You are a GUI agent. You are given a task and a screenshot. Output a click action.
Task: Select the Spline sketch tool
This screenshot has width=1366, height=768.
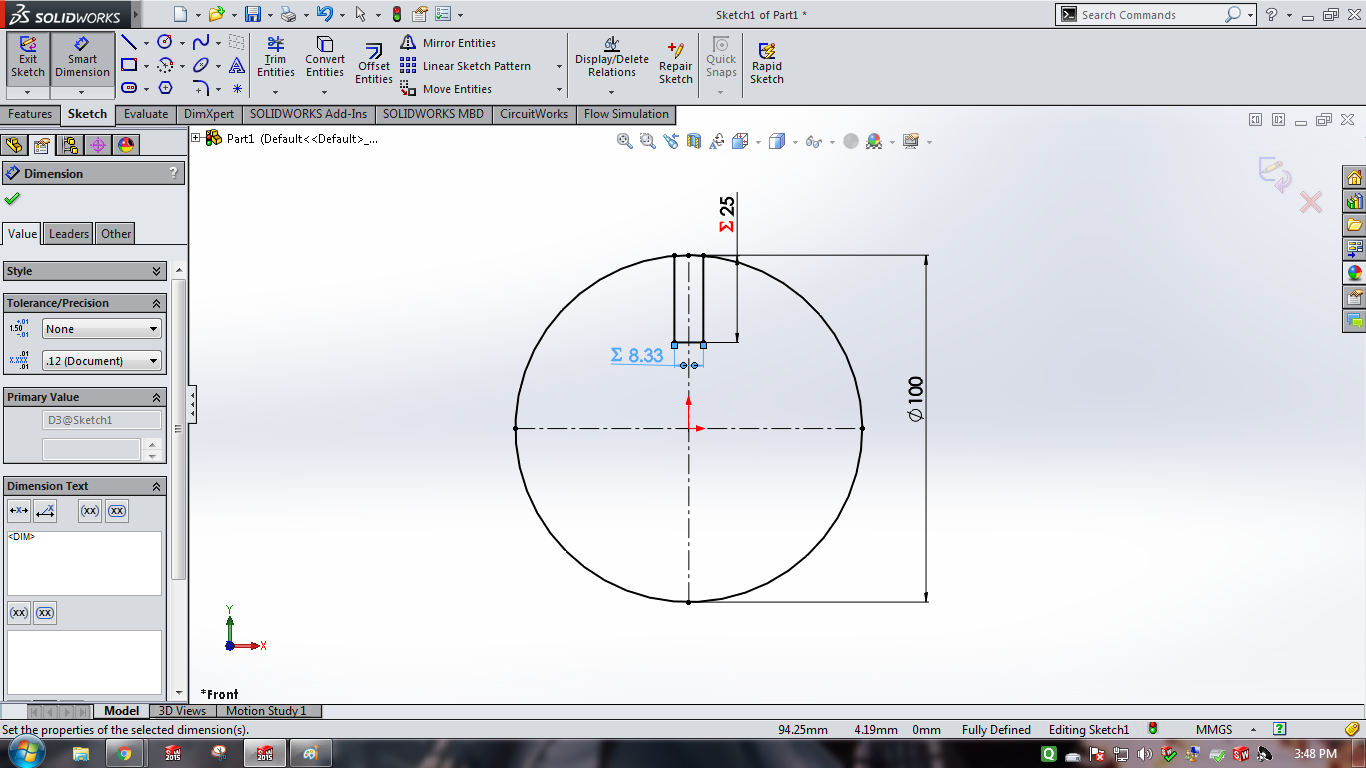point(201,42)
